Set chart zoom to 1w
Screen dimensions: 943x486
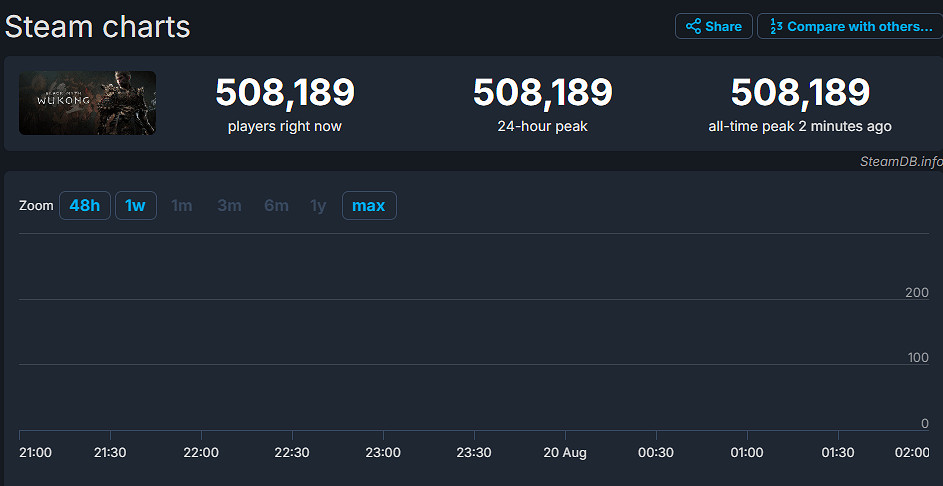pyautogui.click(x=135, y=206)
